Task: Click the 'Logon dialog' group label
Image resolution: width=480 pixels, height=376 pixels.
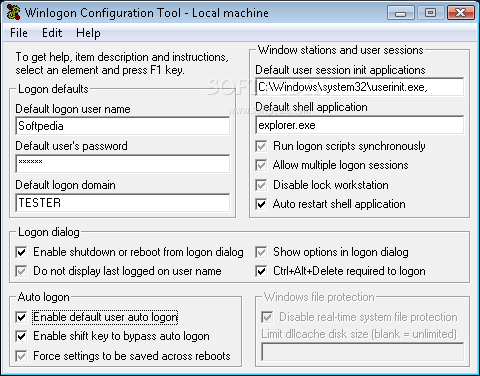Action: [x=49, y=232]
